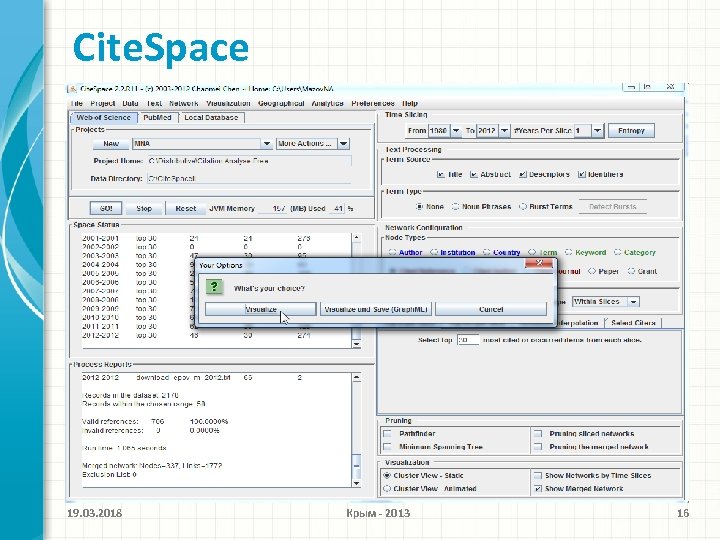Switch to the PubMed tab
720x540 pixels.
[x=157, y=118]
